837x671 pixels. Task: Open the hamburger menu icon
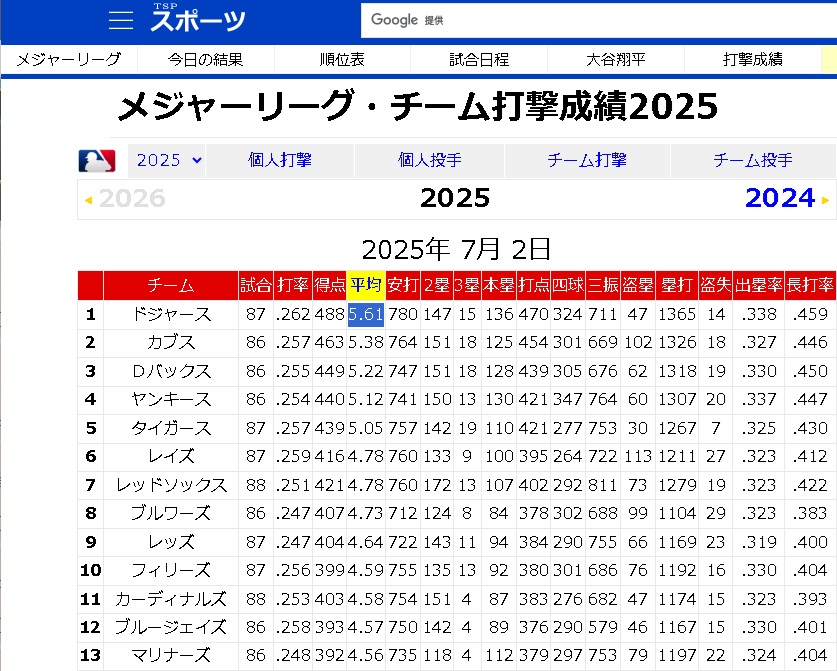(x=121, y=21)
